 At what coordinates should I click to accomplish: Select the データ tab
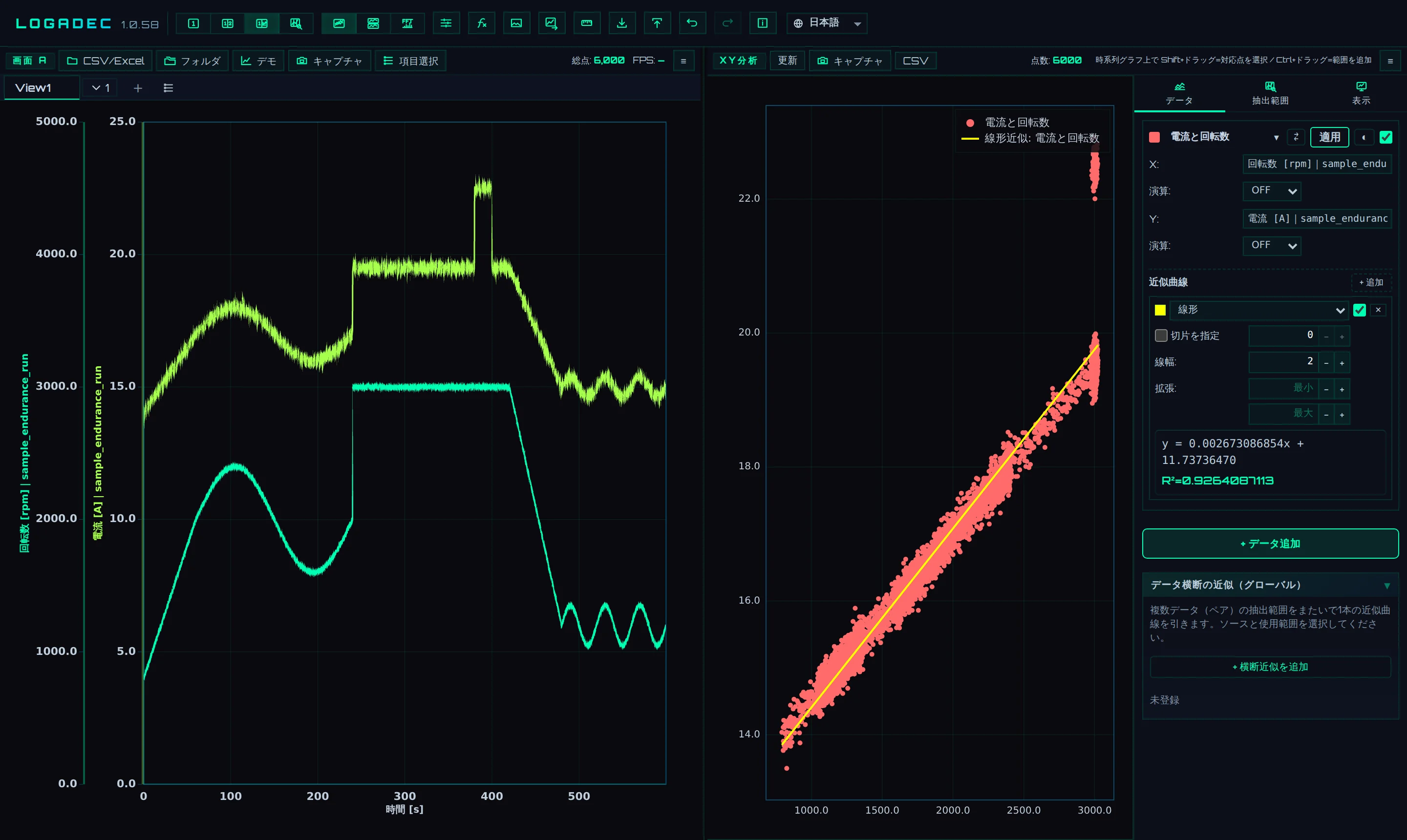[x=1179, y=93]
